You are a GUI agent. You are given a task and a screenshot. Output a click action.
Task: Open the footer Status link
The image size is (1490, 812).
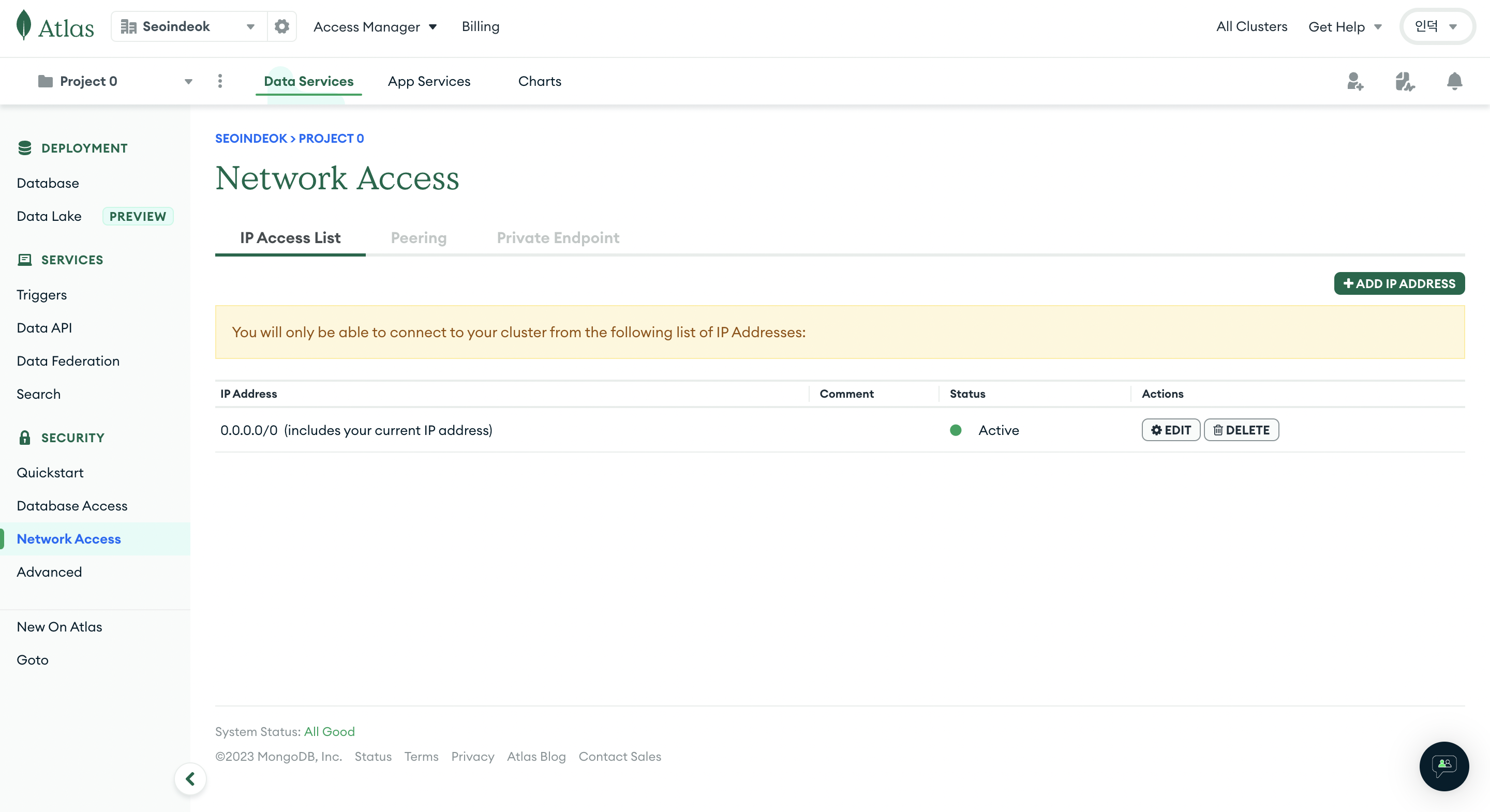(373, 756)
